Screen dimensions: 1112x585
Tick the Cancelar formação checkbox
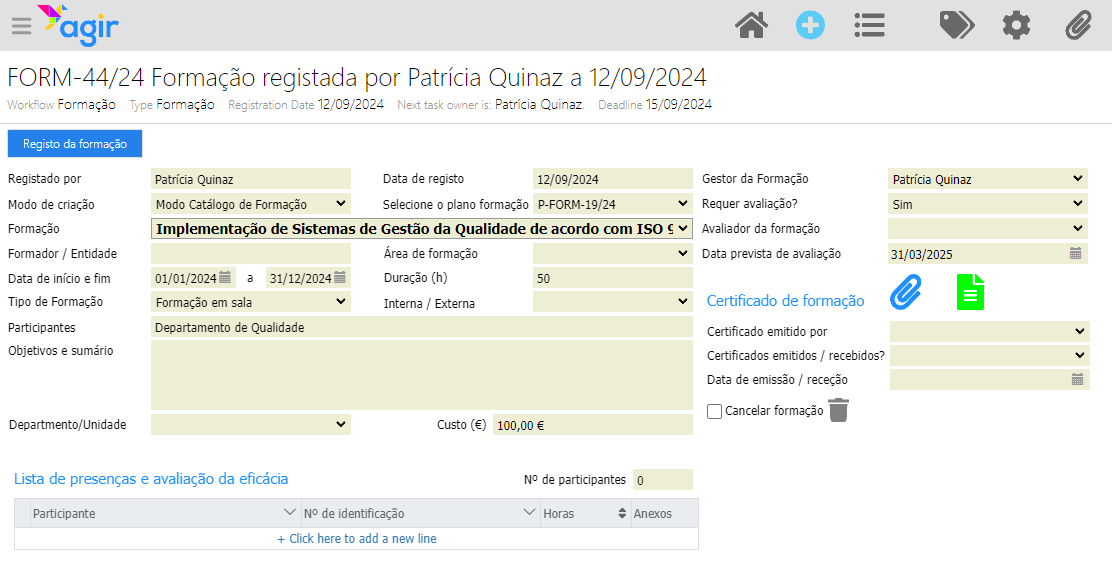714,411
